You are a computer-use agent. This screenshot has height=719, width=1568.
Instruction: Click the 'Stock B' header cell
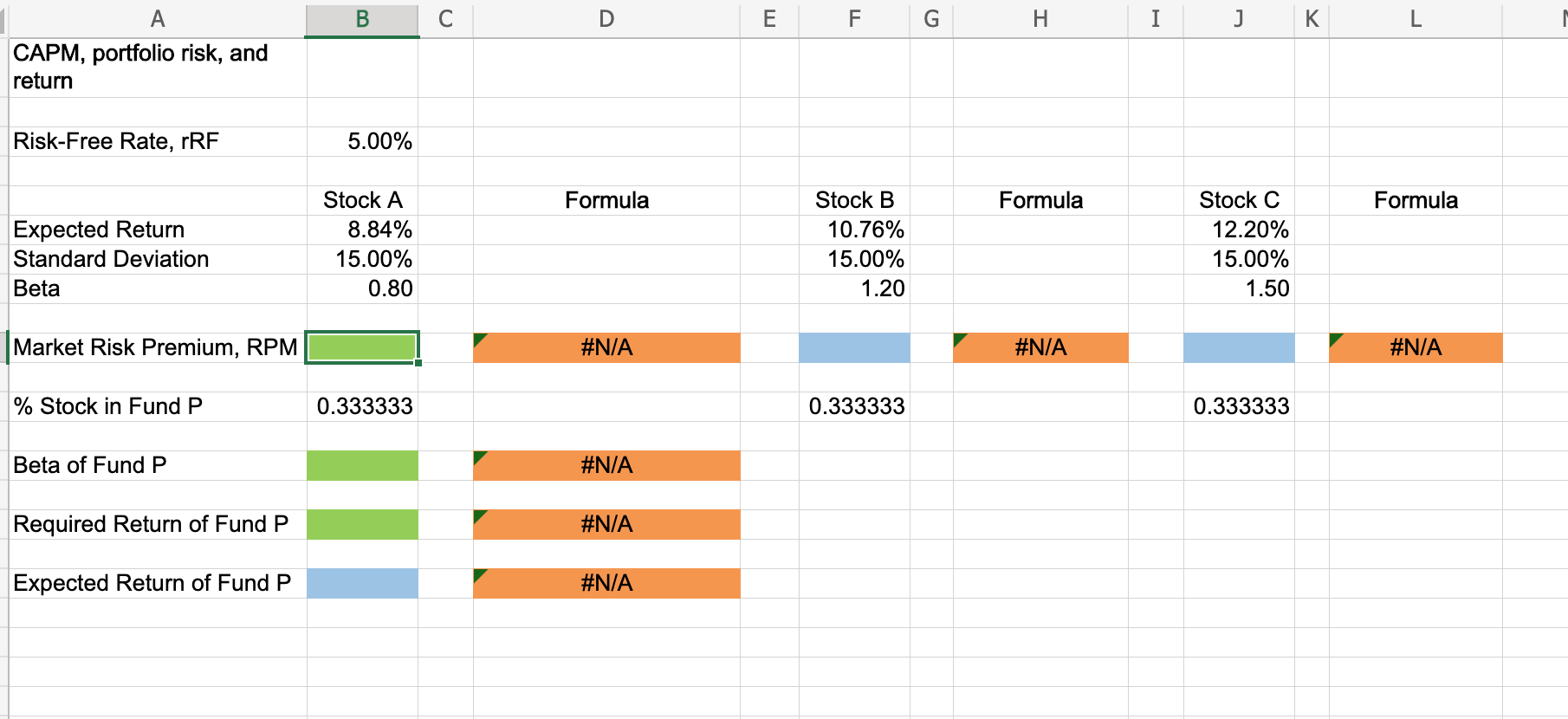point(854,200)
